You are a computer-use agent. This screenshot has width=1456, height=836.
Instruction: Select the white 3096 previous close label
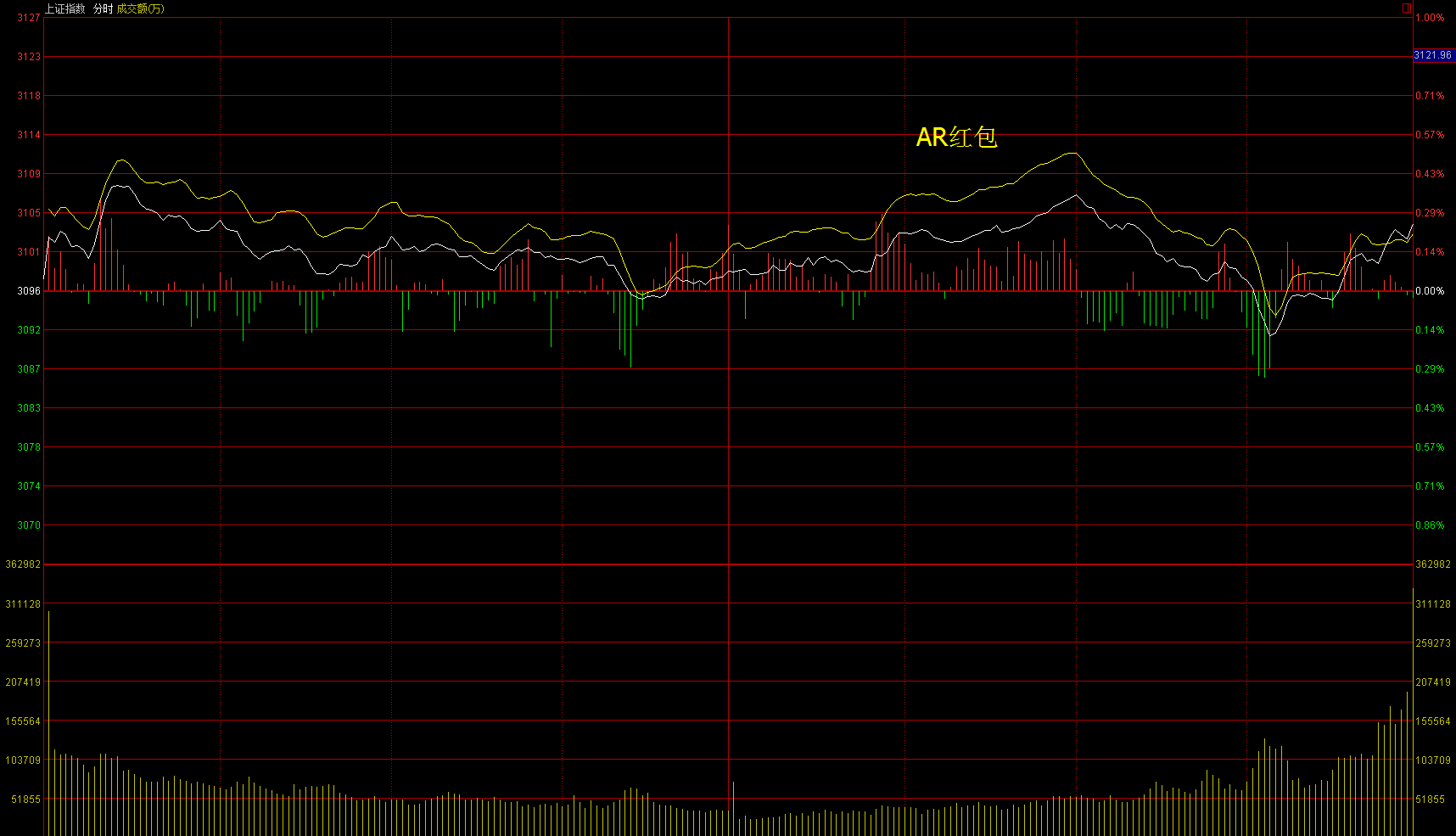point(29,291)
